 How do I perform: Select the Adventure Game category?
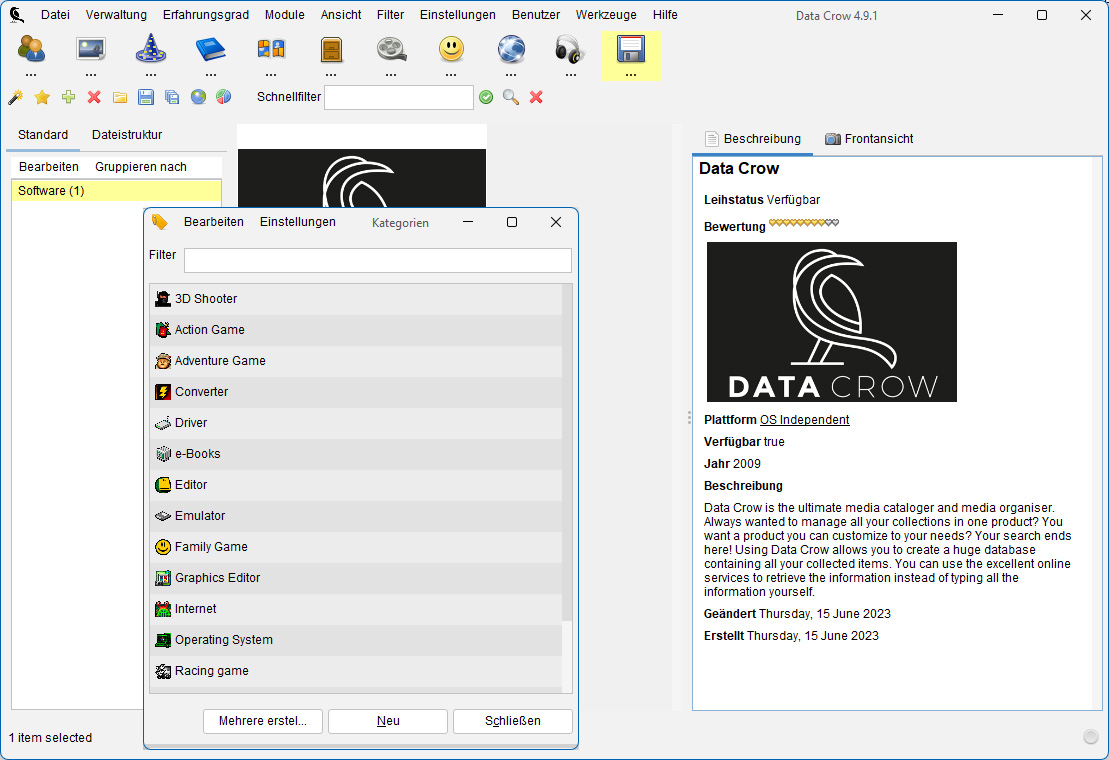pos(356,361)
